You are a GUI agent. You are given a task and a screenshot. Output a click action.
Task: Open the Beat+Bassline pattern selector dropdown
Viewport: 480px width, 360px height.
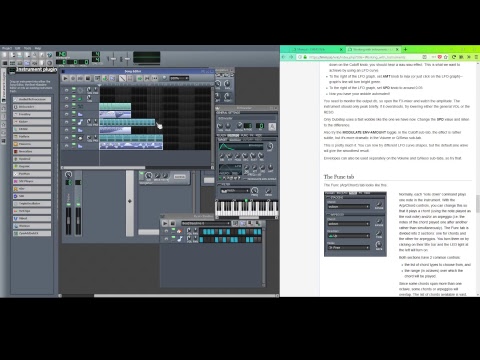(x=206, y=223)
